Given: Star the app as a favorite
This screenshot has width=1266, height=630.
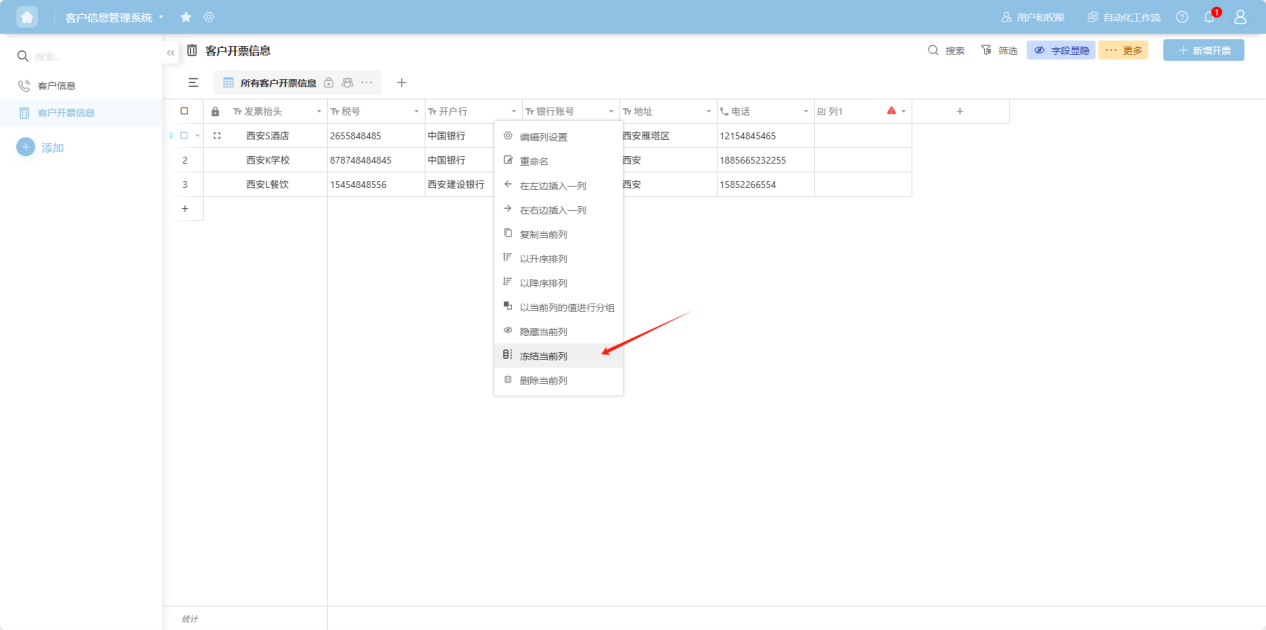Looking at the screenshot, I should (186, 17).
